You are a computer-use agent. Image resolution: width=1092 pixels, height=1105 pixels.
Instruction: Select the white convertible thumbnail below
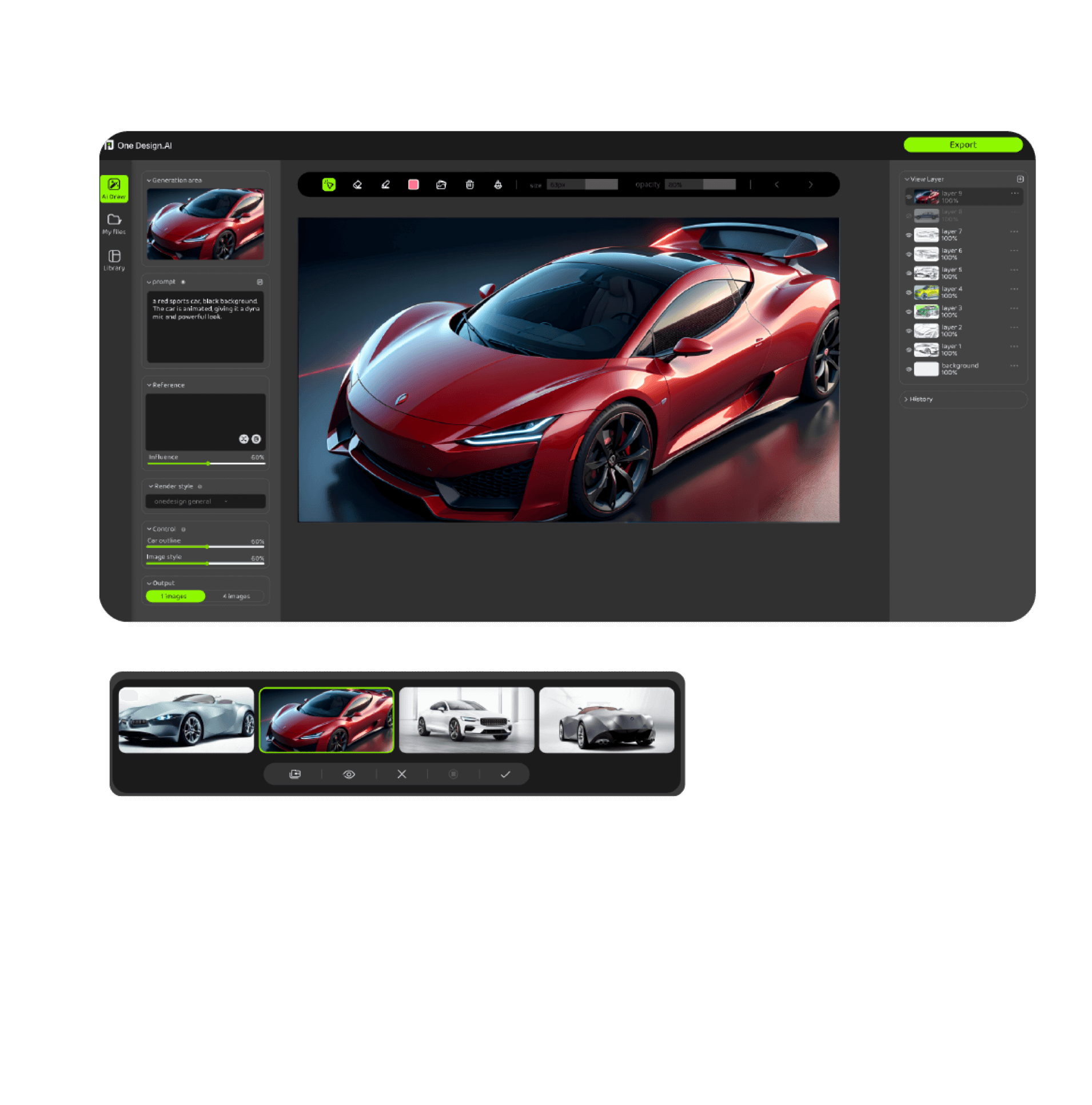[x=187, y=720]
